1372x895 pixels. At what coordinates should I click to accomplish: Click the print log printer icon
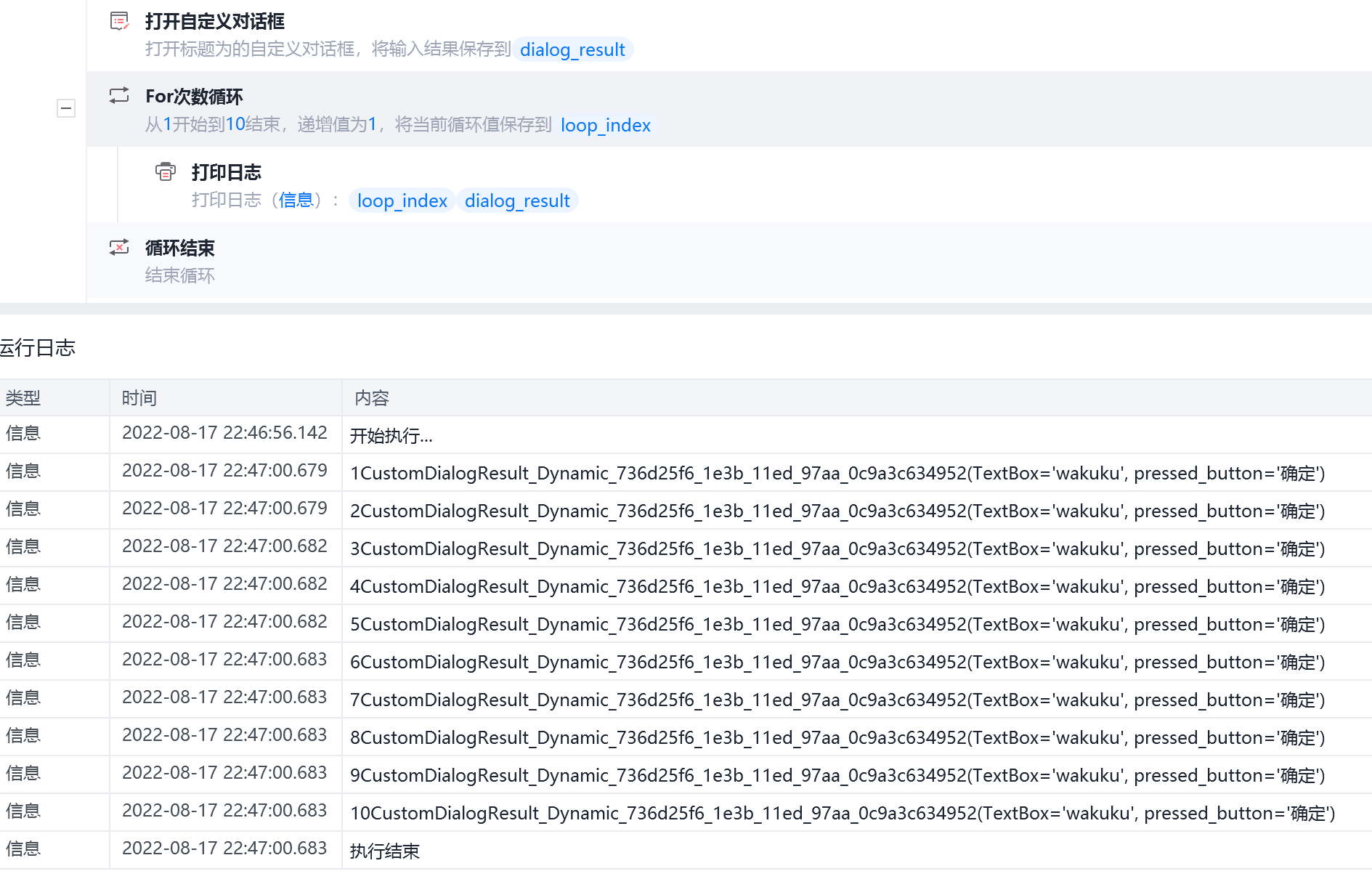(x=166, y=171)
